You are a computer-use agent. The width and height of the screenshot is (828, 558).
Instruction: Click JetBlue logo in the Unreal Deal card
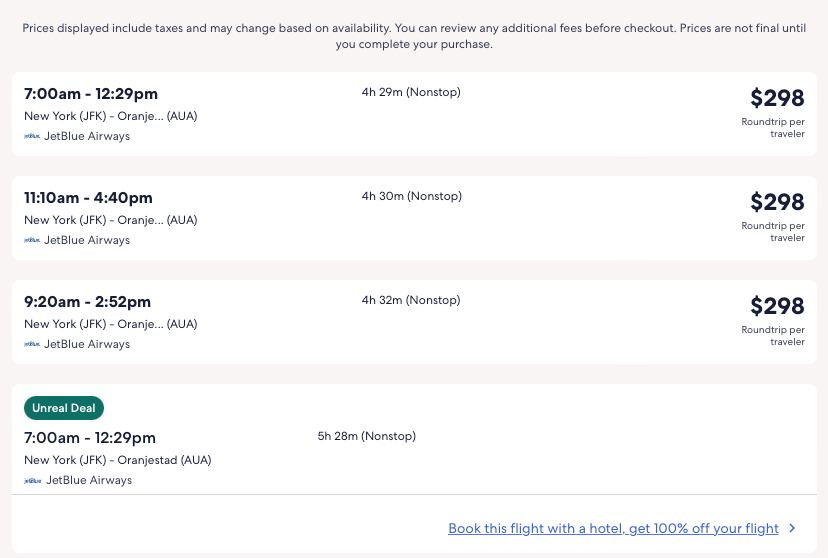pyautogui.click(x=32, y=480)
